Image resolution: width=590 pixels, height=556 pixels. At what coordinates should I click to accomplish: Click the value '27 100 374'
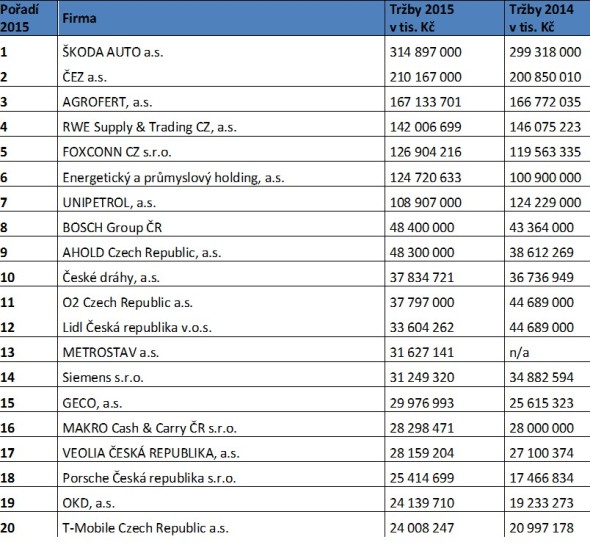pos(541,453)
